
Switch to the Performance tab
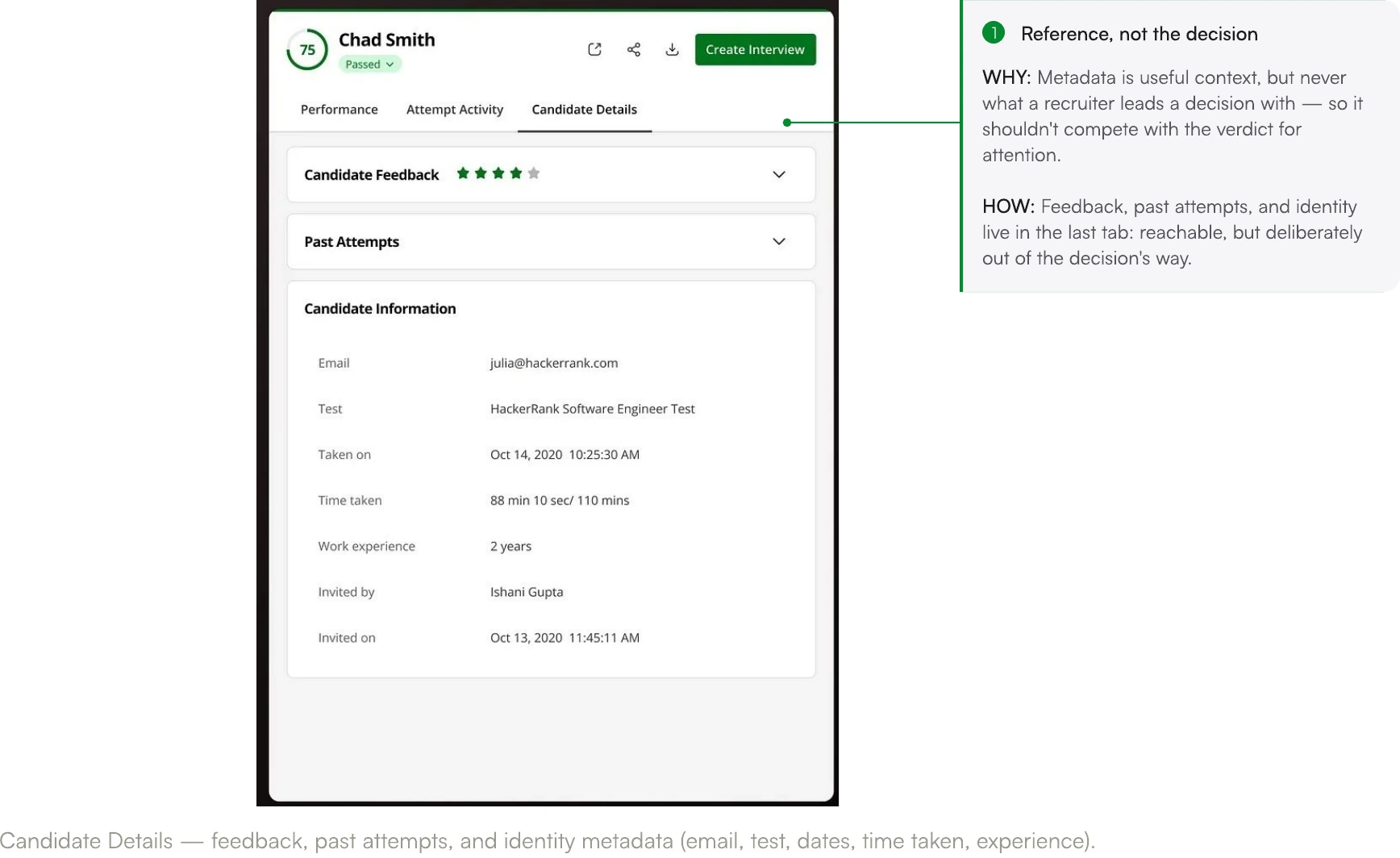(x=339, y=109)
